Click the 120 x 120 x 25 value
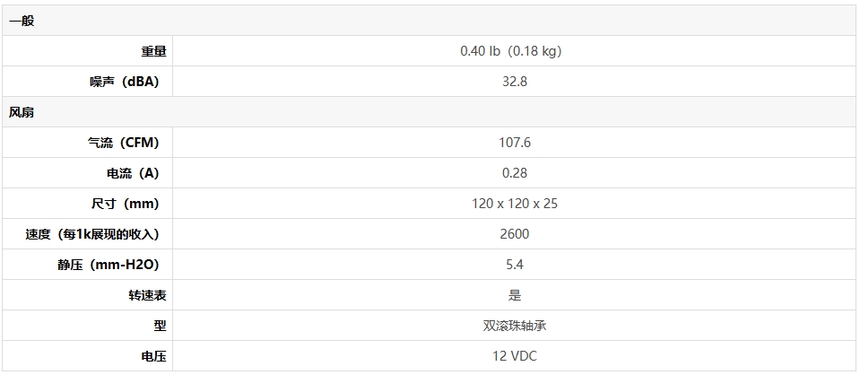This screenshot has height=375, width=860. click(514, 204)
